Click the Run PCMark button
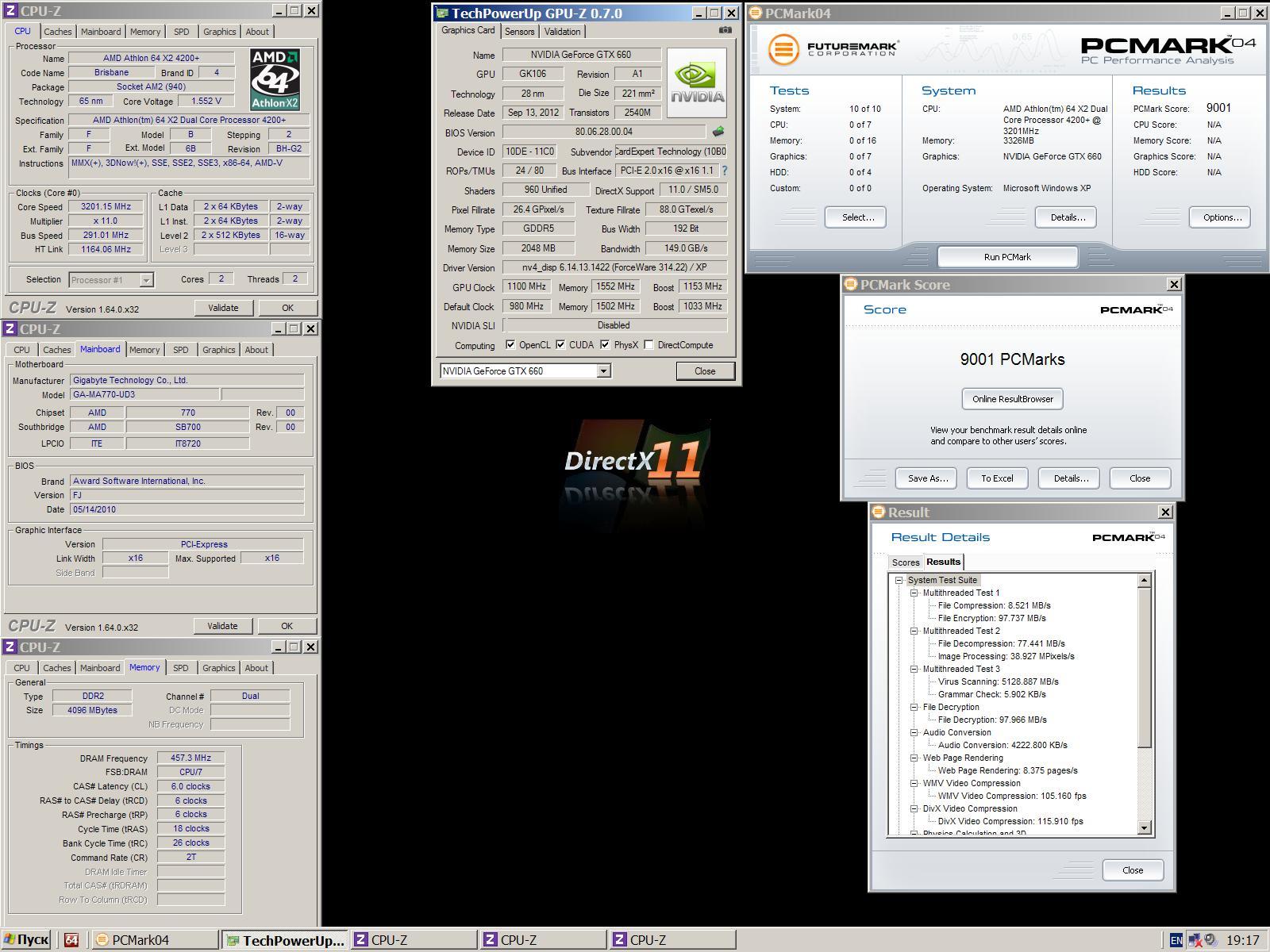 click(1007, 257)
